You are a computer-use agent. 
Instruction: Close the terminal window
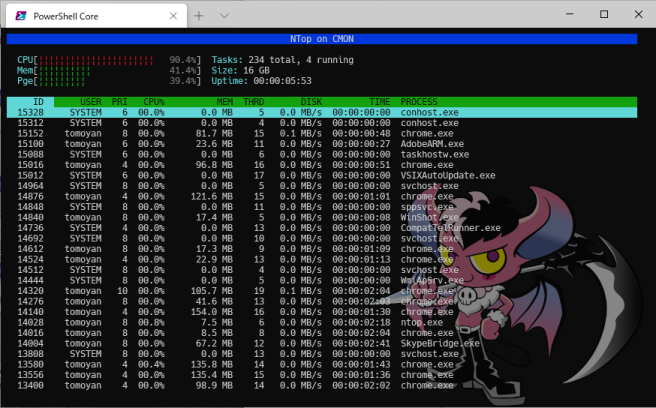pyautogui.click(x=638, y=14)
